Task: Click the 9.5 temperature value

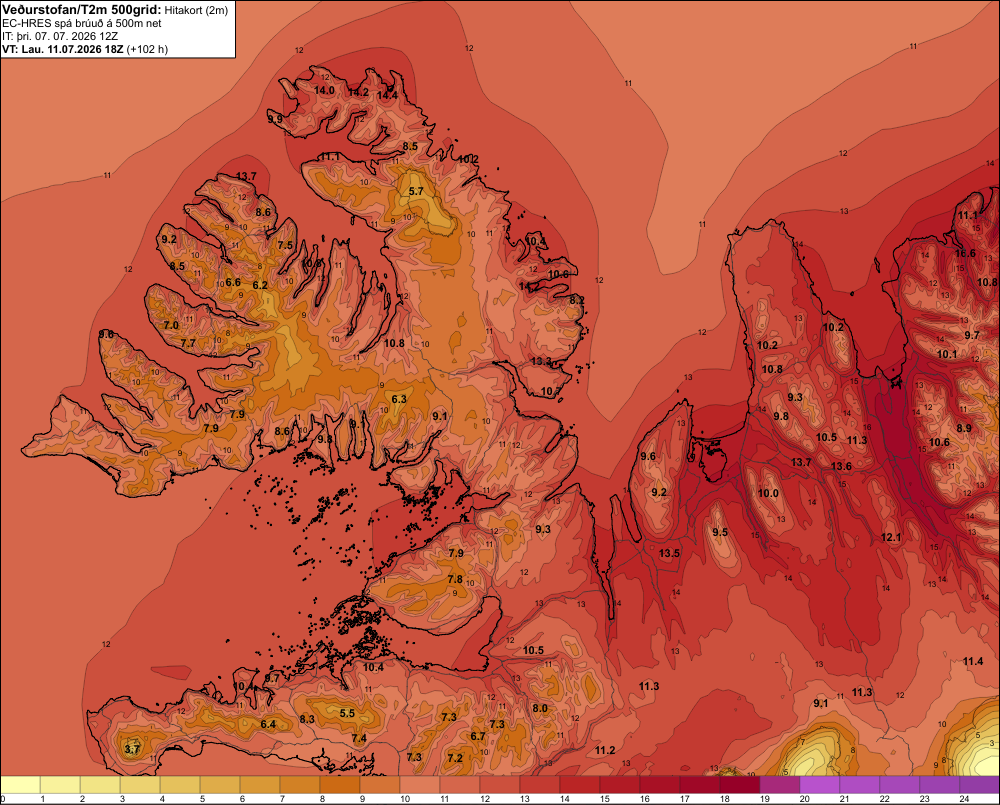Action: pyautogui.click(x=719, y=532)
